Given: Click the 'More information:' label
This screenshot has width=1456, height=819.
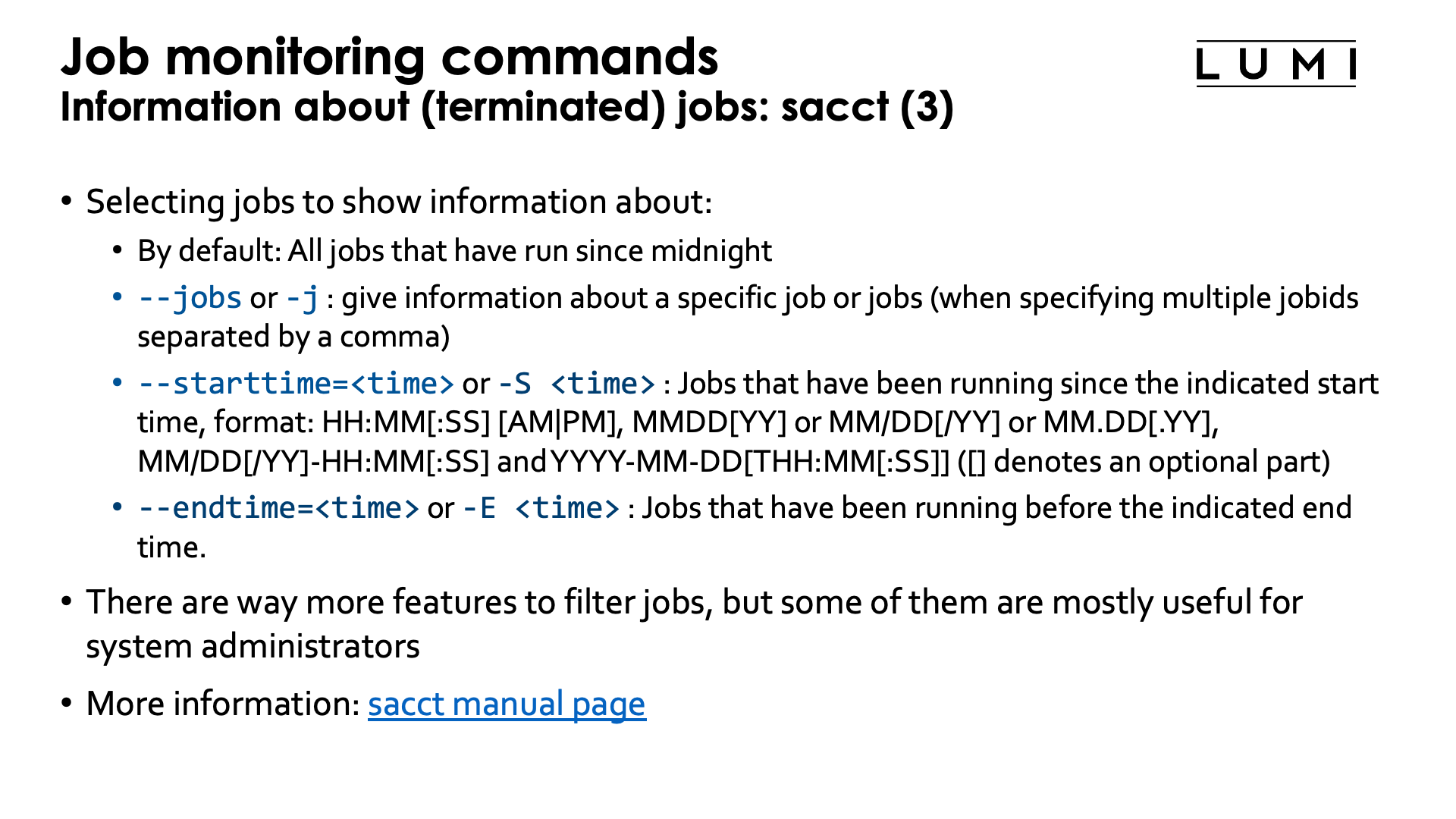Looking at the screenshot, I should coord(223,704).
